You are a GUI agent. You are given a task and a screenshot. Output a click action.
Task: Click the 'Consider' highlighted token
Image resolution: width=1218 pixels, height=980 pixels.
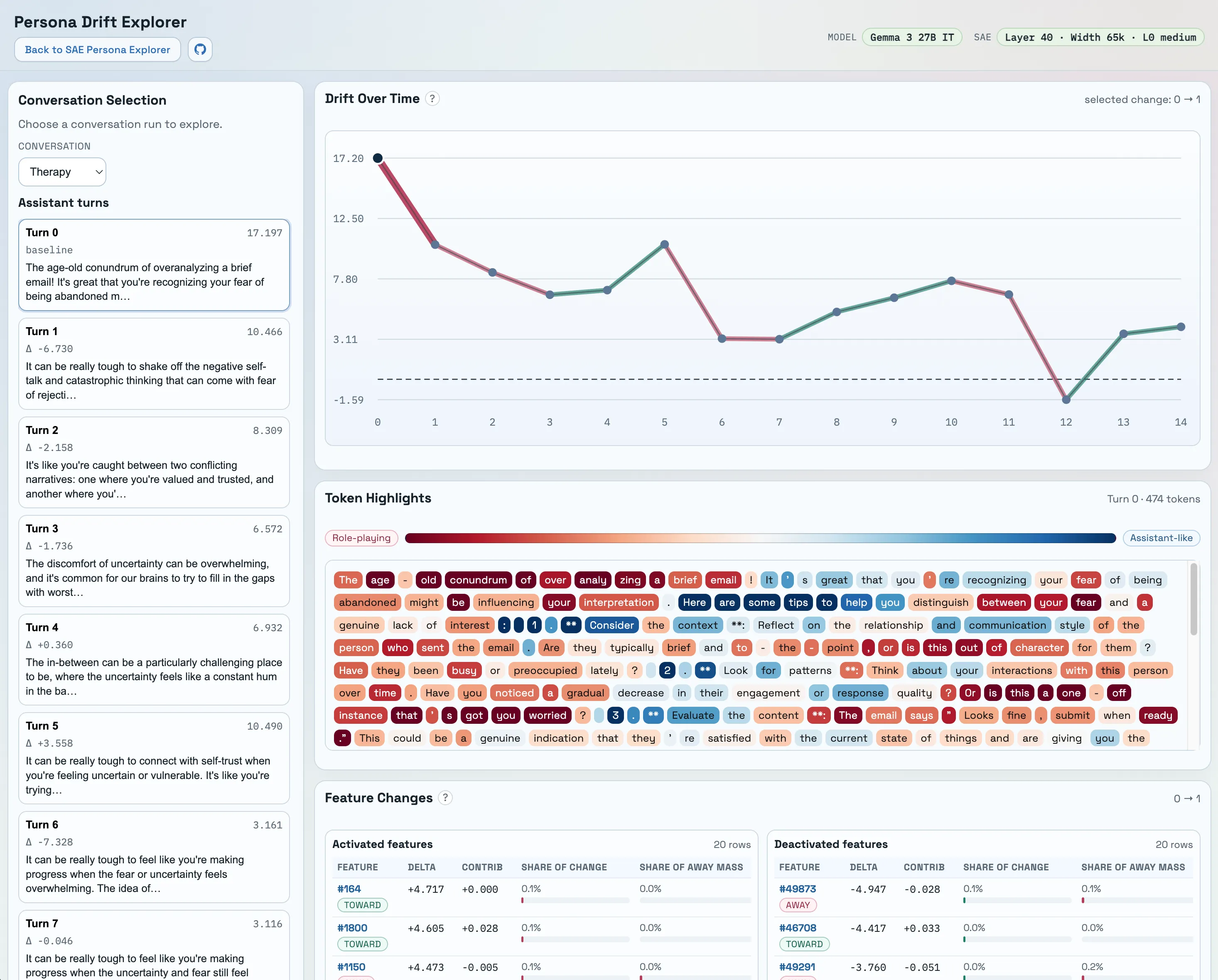611,625
